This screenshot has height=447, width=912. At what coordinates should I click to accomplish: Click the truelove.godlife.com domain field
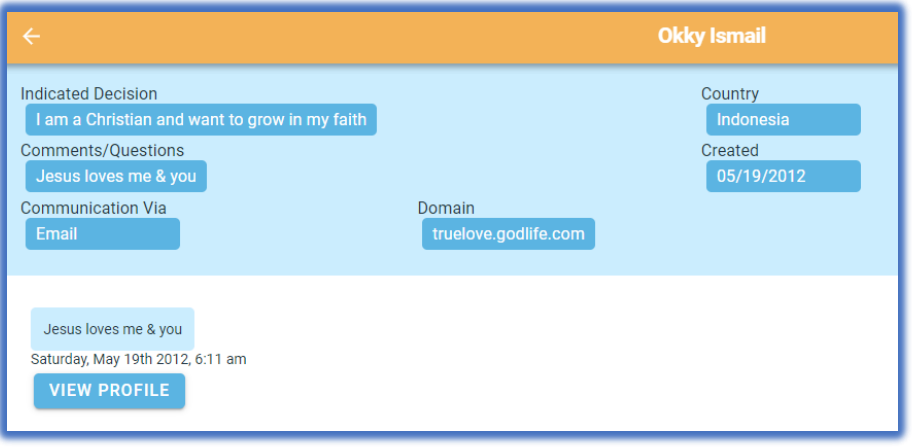click(x=508, y=234)
